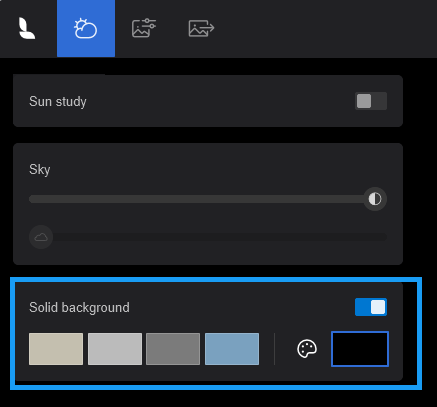This screenshot has height=407, width=437.
Task: Select the beige background color swatch
Action: click(56, 349)
